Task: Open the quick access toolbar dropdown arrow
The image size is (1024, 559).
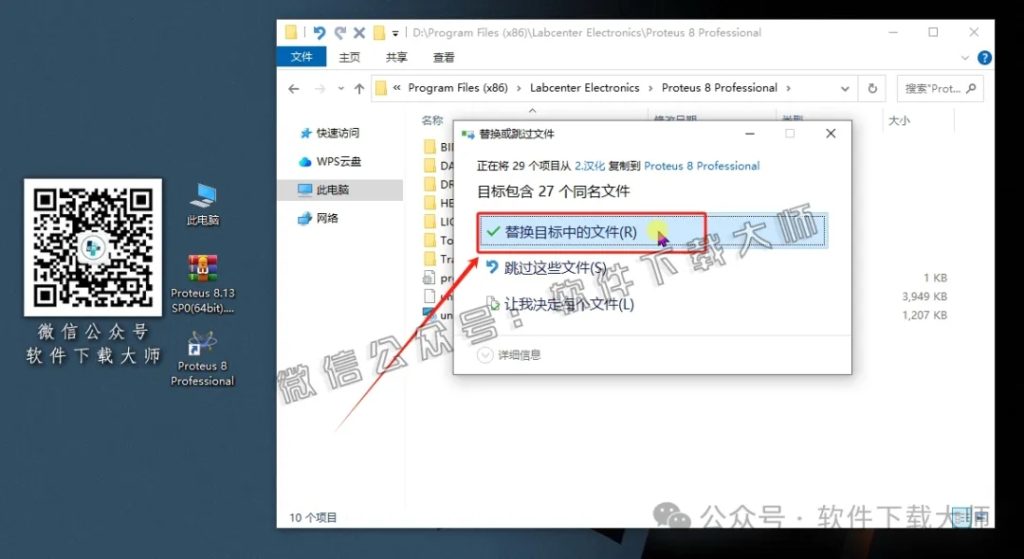Action: tap(395, 33)
